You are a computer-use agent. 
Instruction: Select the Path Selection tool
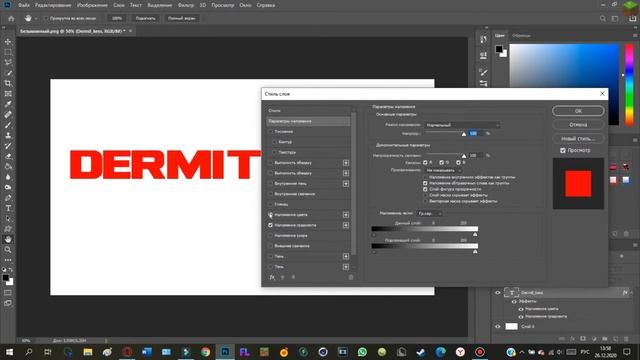pyautogui.click(x=8, y=219)
